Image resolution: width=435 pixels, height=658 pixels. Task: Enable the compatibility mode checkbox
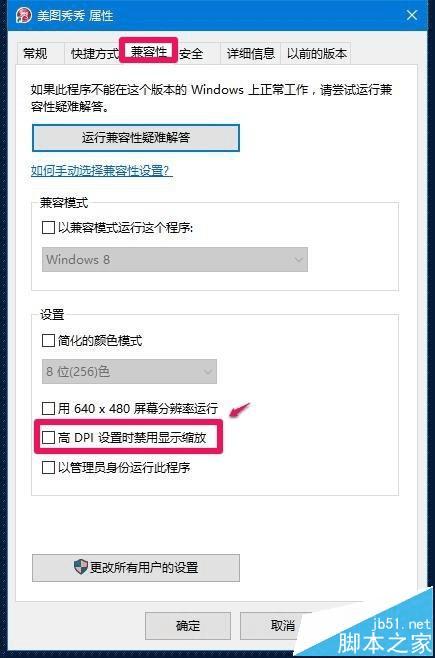tap(48, 227)
